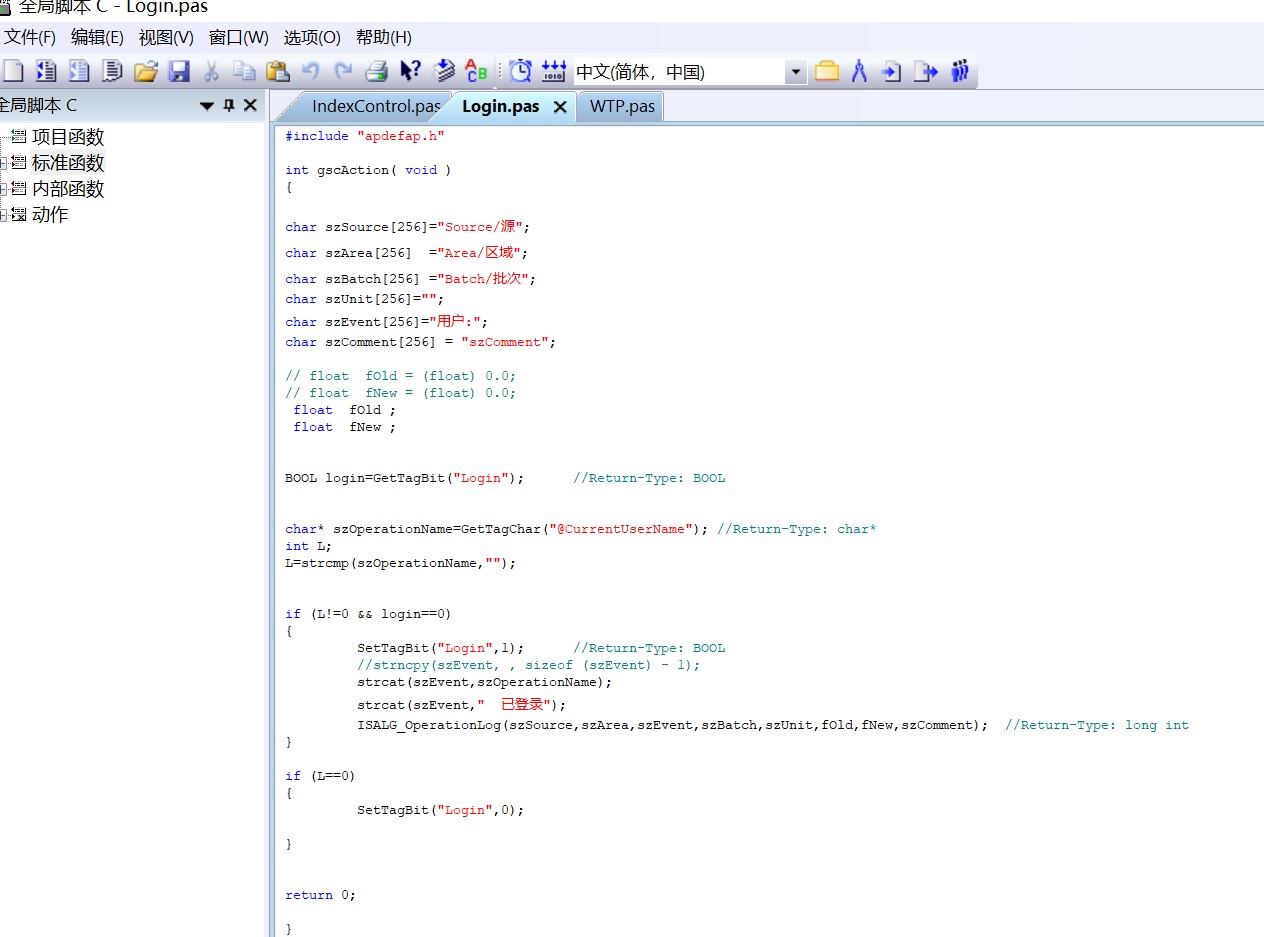Open the panel options dropdown arrow
This screenshot has width=1264, height=937.
[207, 106]
